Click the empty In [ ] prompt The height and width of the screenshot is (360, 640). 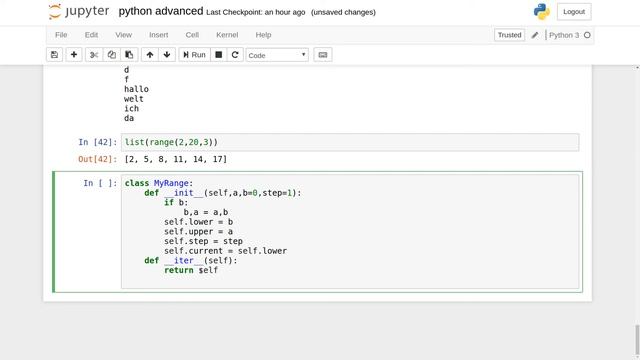point(100,183)
